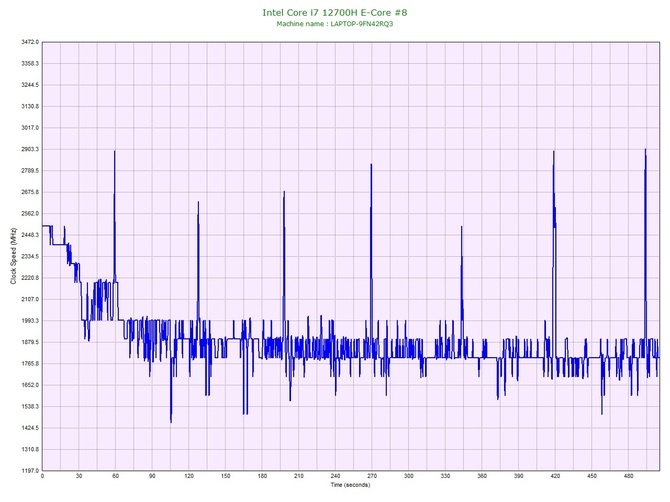Click the 2448.3 y-axis tick label
This screenshot has height=502, width=670.
(30, 235)
